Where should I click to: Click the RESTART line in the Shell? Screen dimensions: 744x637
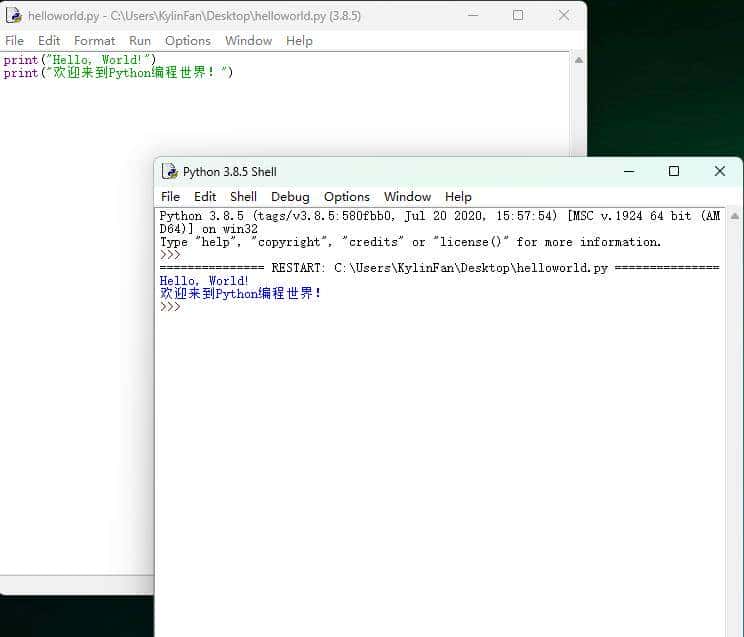pos(440,268)
